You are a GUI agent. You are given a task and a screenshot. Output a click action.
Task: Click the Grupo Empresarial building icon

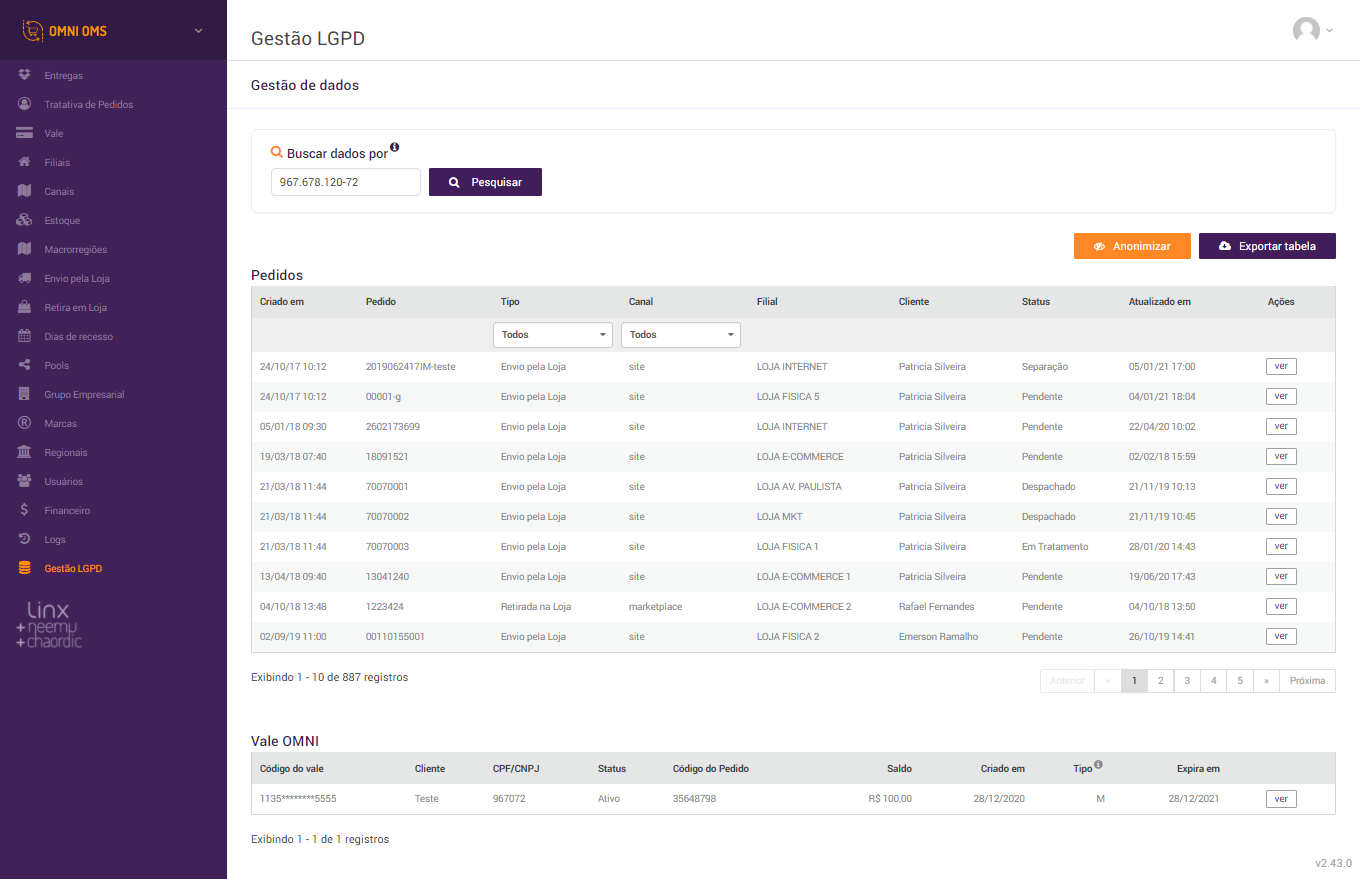[25, 394]
